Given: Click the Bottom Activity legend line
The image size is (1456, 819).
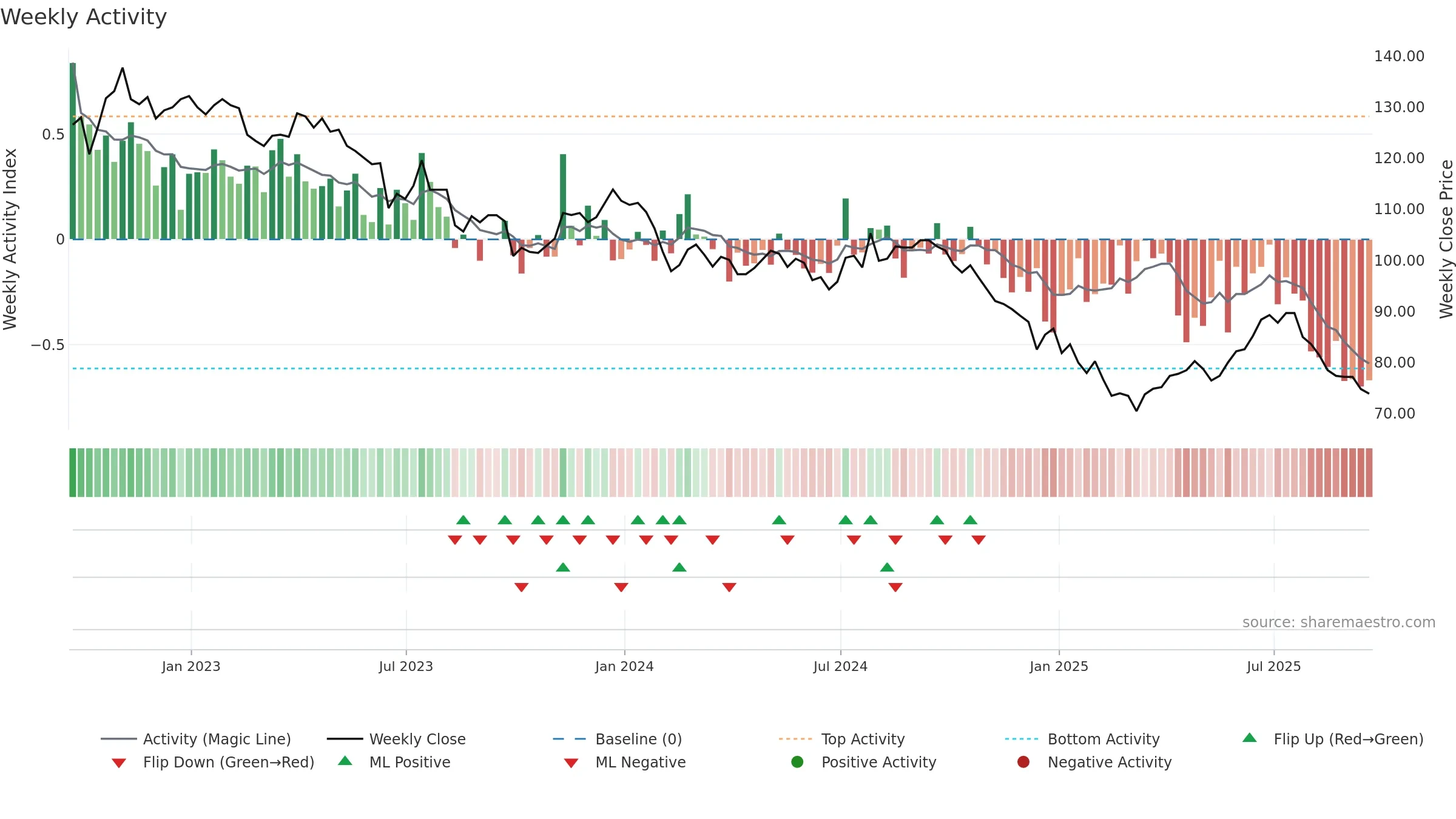Looking at the screenshot, I should (x=1022, y=739).
